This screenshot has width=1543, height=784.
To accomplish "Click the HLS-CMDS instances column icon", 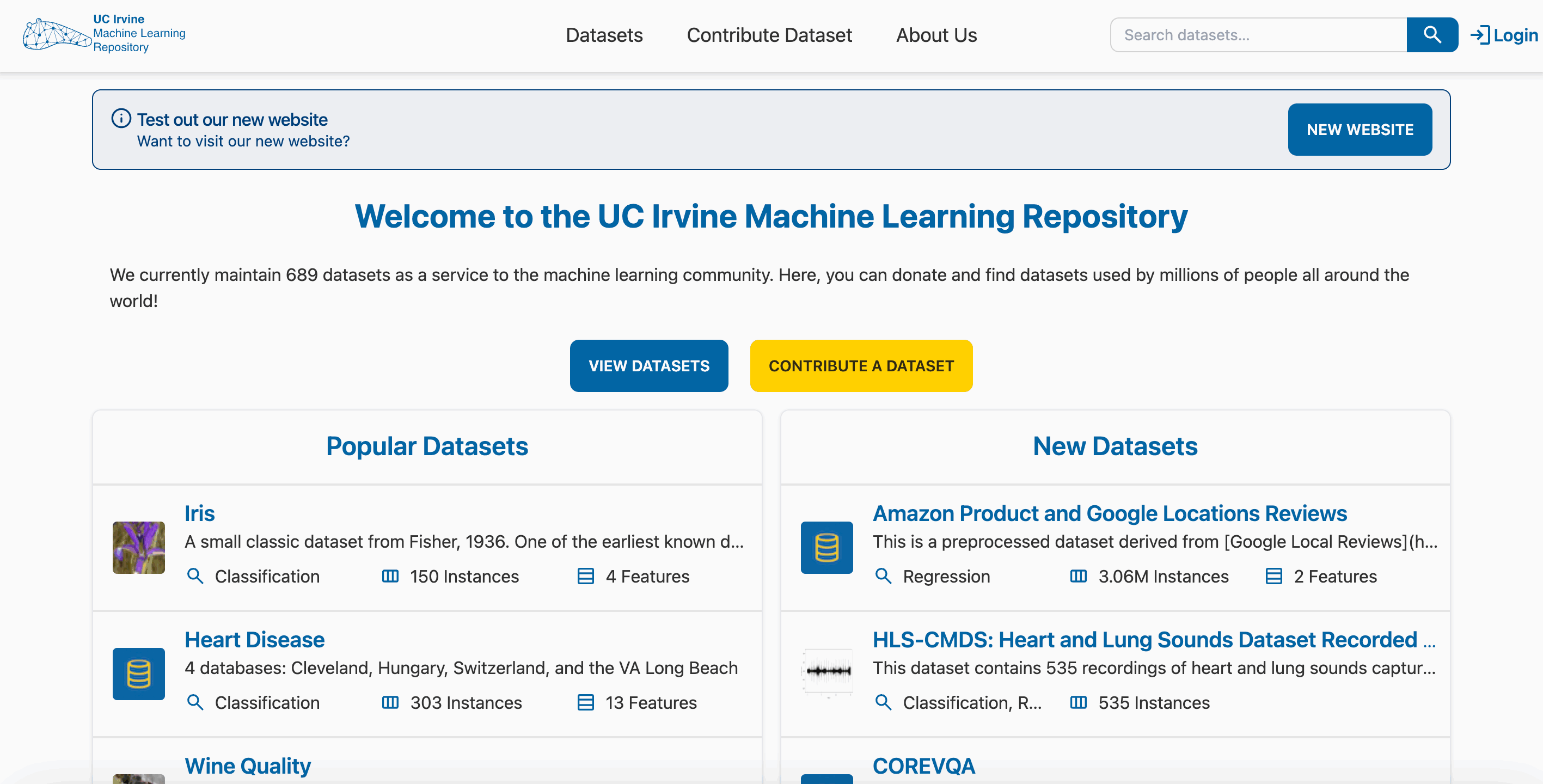I will coord(1078,702).
